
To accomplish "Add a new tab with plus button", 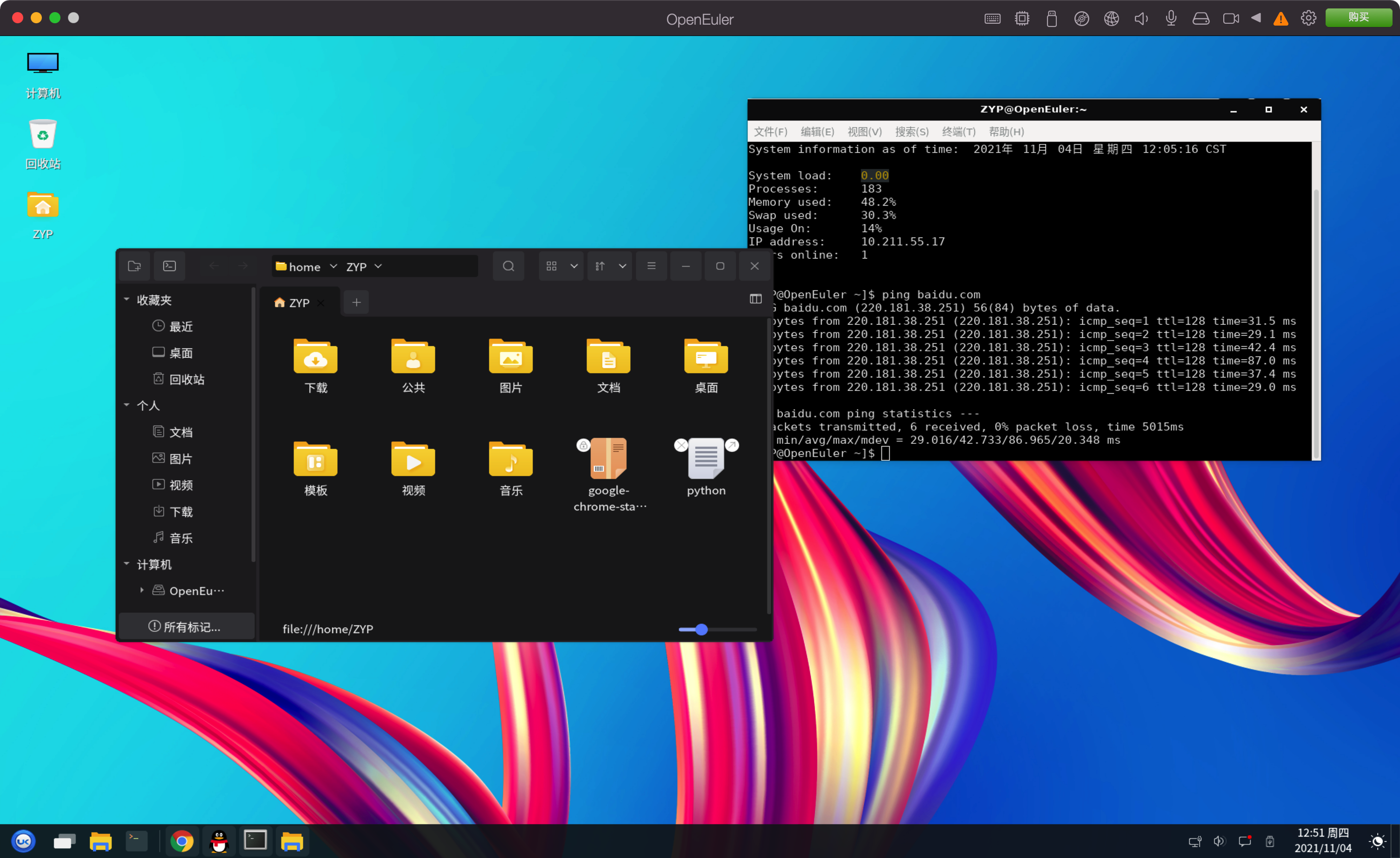I will click(x=356, y=302).
